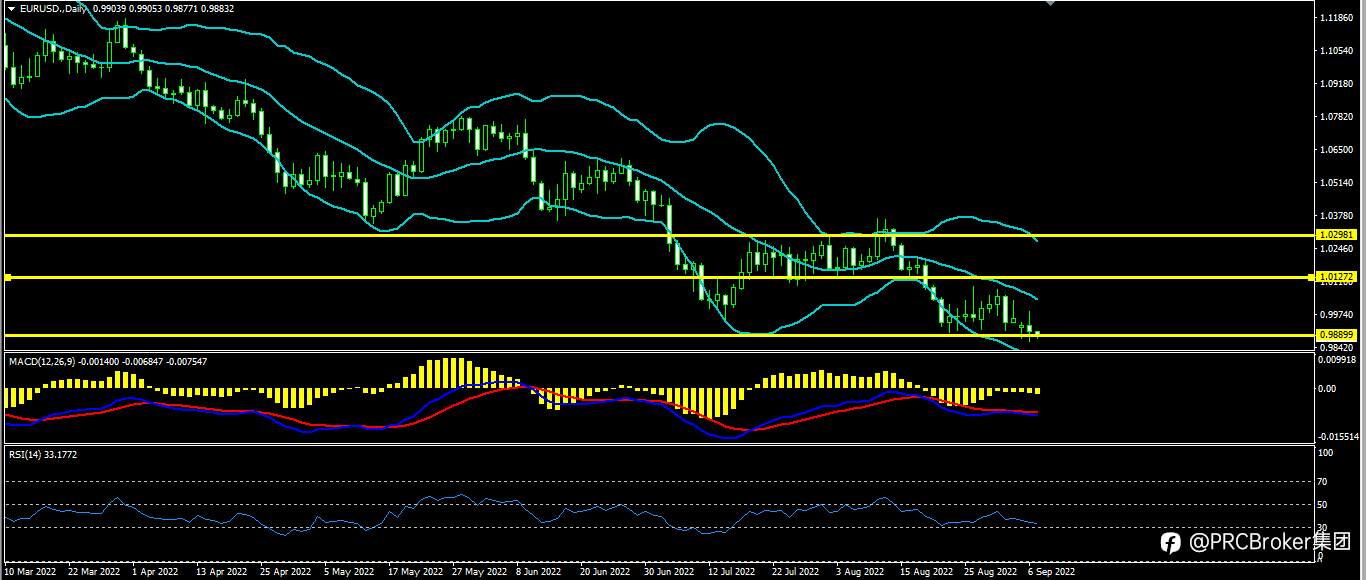Screen dimensions: 1366x580
Task: Click the gray chart shift triangle marker
Action: coord(1050,4)
